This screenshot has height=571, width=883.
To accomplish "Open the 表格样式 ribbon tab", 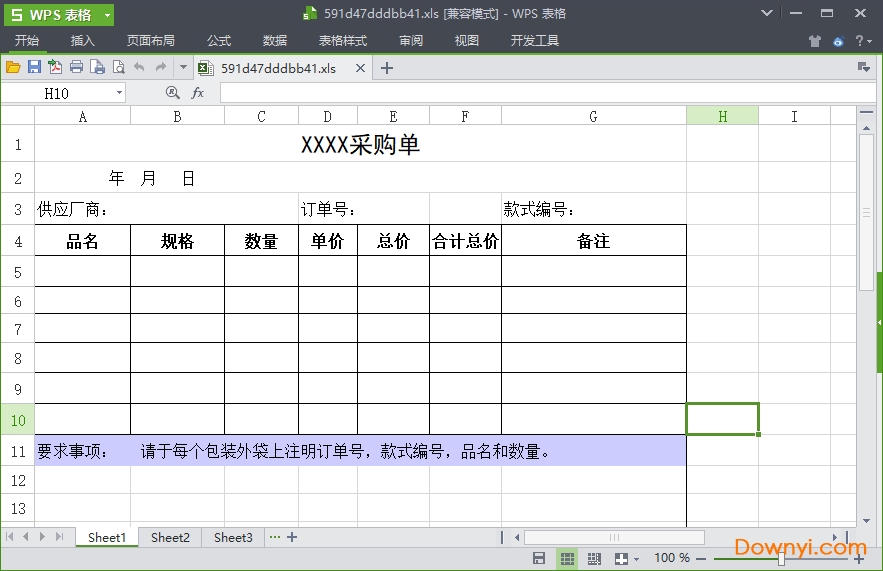I will (342, 41).
